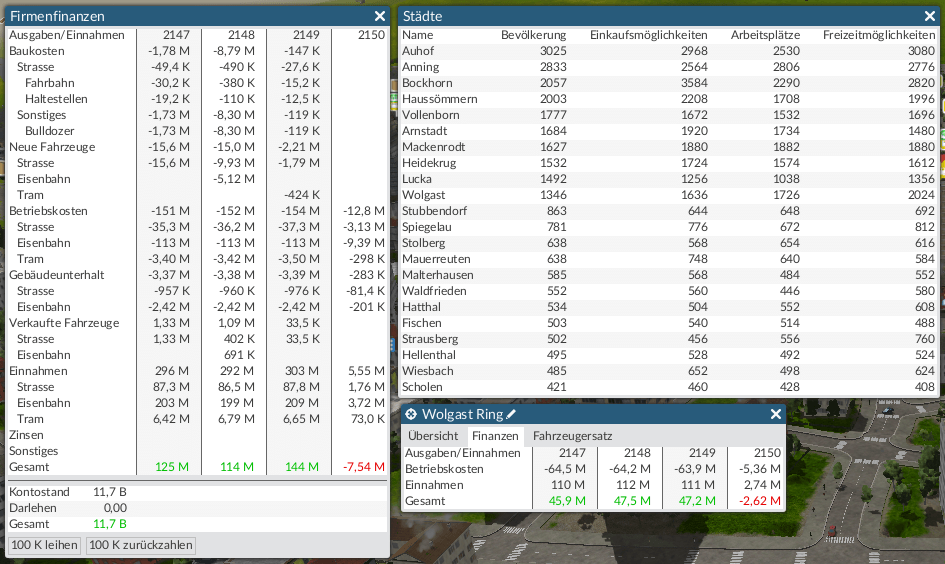Viewport: 945px width, 564px height.
Task: Select the city Auhof in the list
Action: point(668,51)
